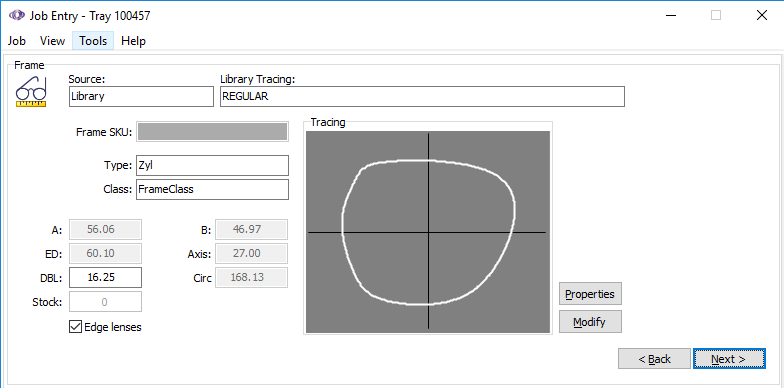
Task: Click the Stock value field
Action: (106, 302)
